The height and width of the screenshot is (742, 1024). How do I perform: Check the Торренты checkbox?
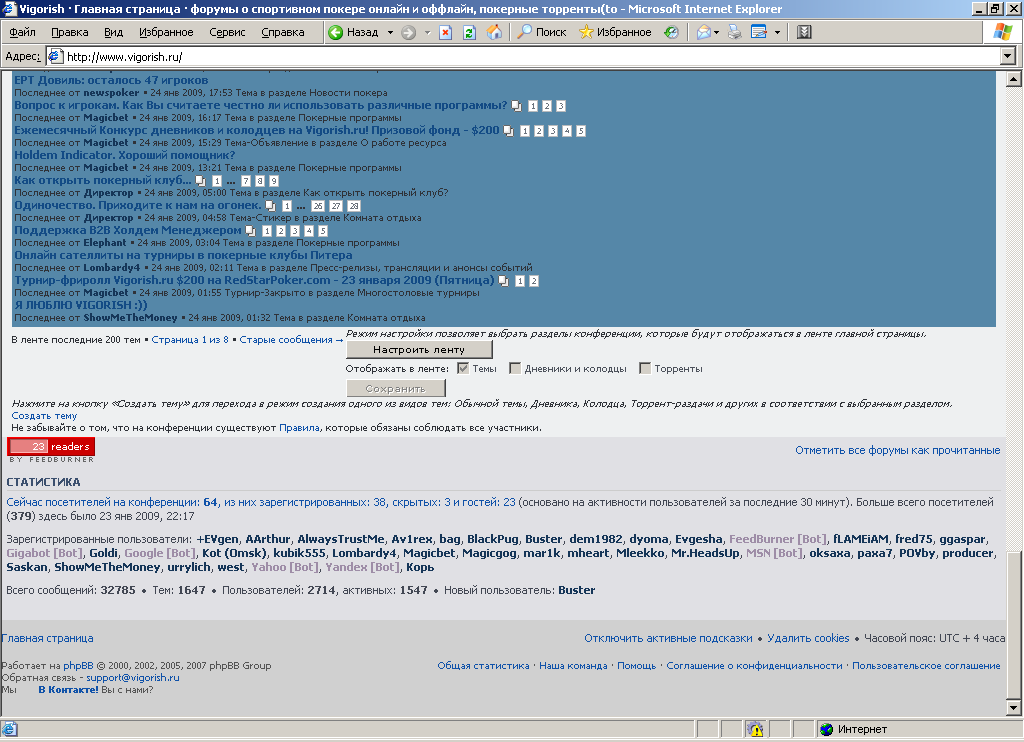pyautogui.click(x=645, y=369)
